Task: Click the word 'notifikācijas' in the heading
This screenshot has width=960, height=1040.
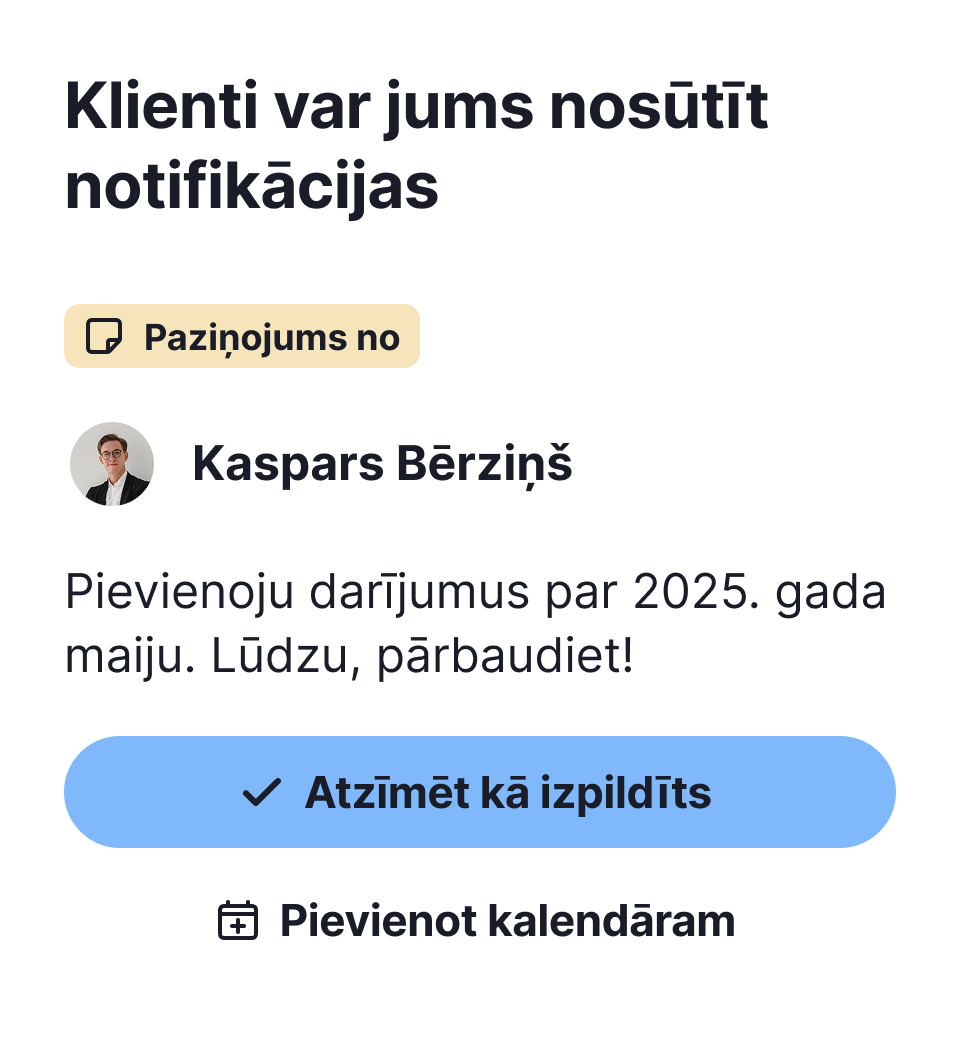Action: point(252,186)
